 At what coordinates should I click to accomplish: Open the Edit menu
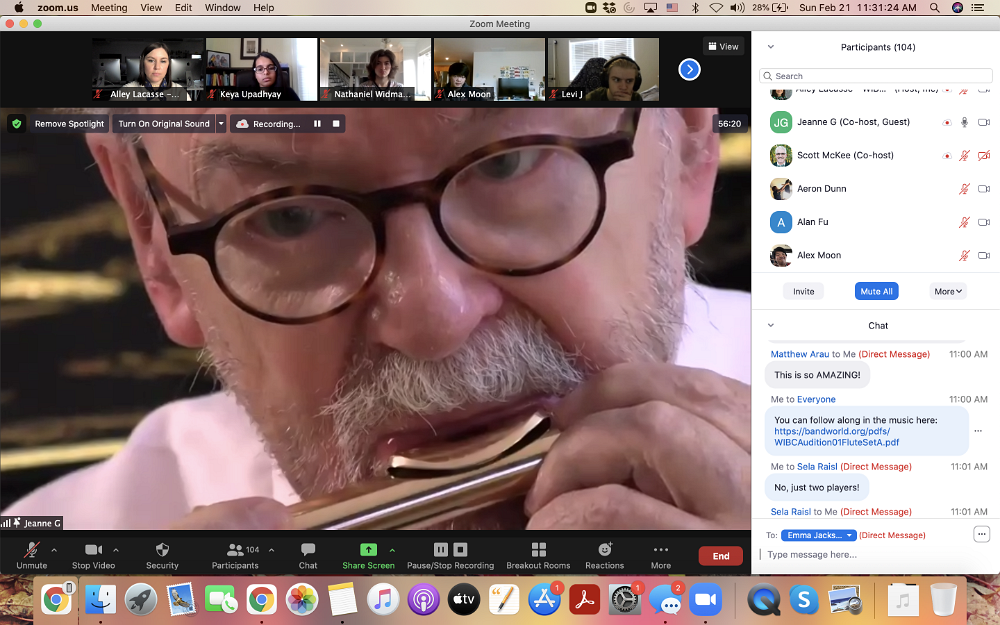coord(184,8)
